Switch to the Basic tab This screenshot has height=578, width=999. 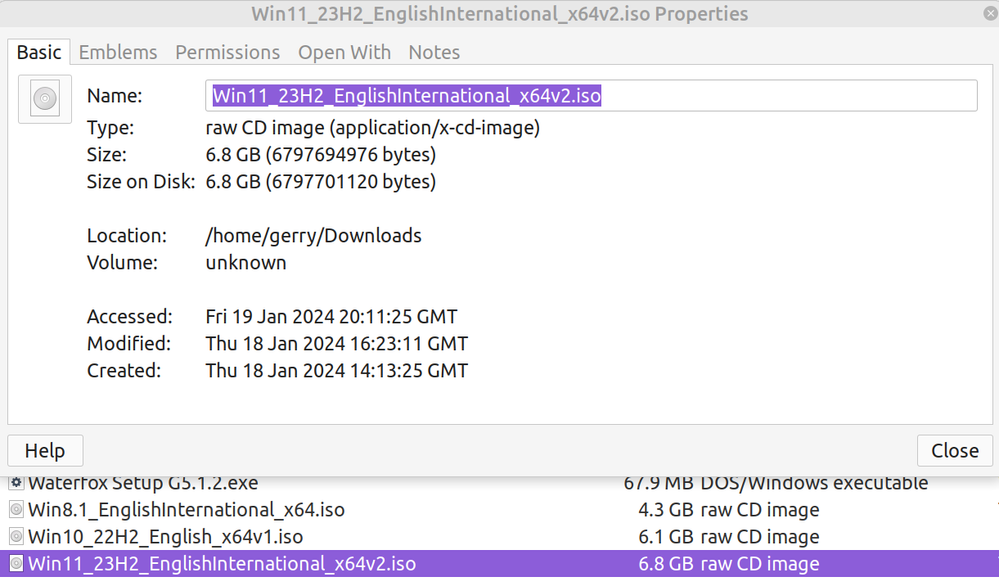point(39,52)
